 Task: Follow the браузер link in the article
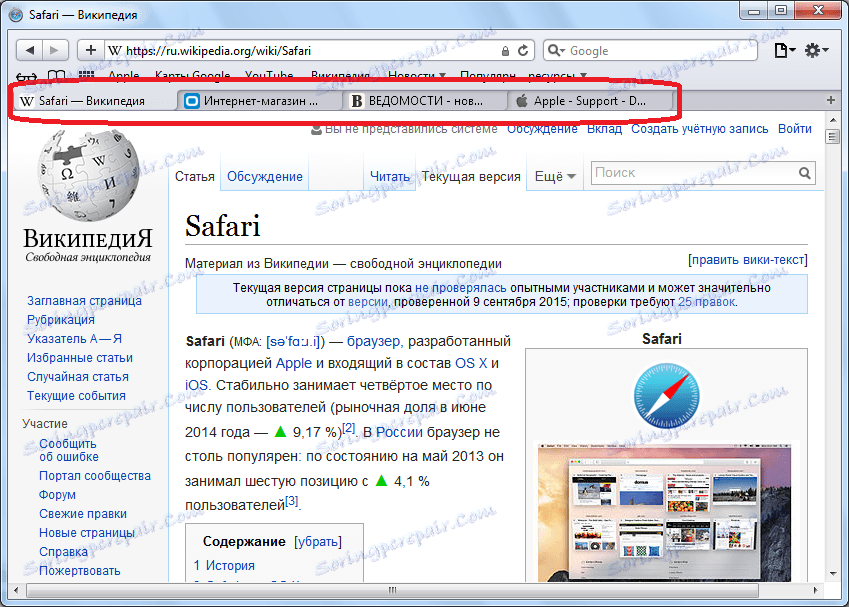click(x=374, y=341)
